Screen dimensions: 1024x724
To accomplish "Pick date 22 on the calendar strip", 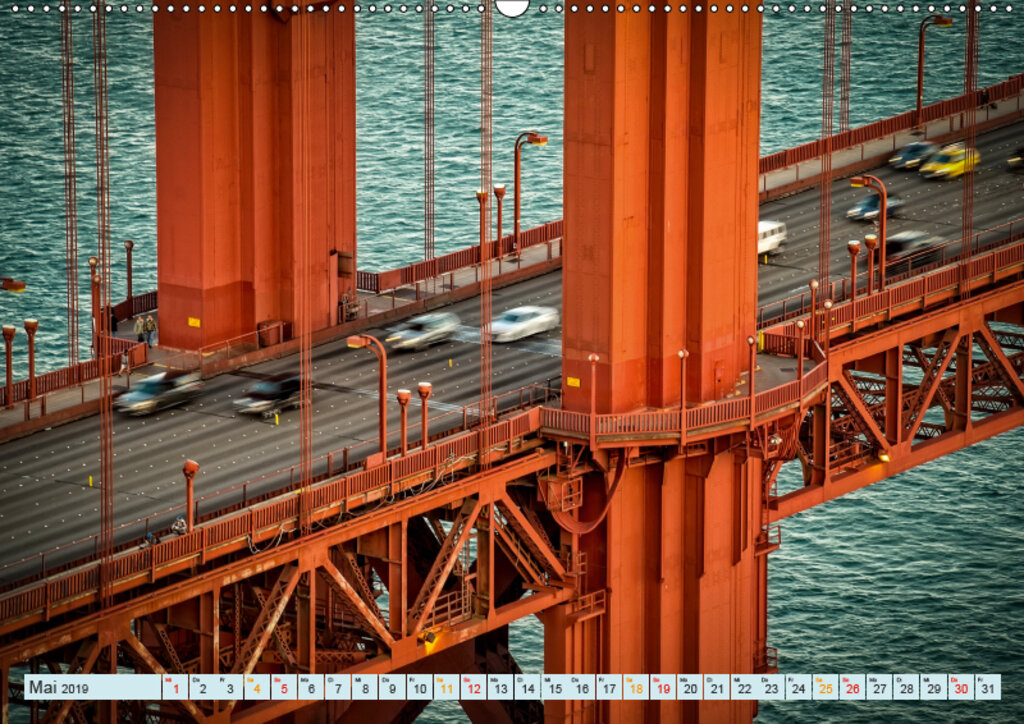I will click(744, 687).
